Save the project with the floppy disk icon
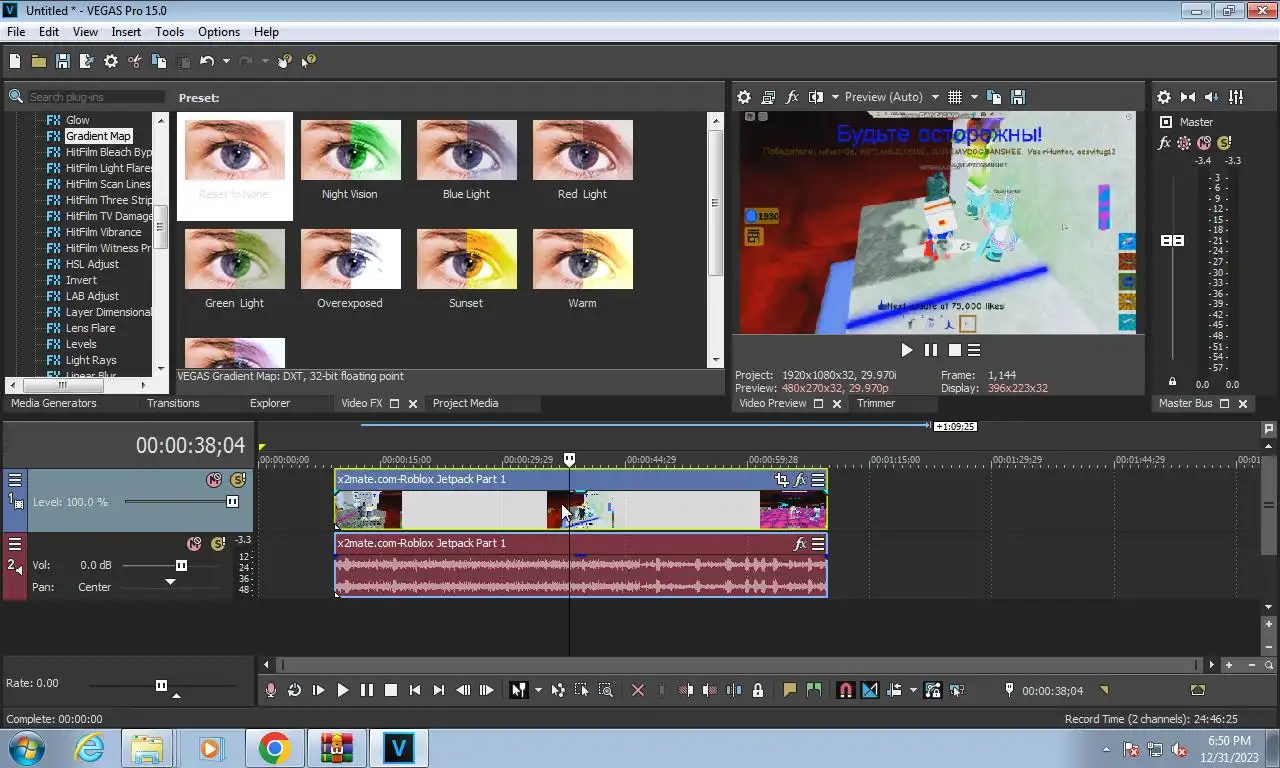1280x768 pixels. 62,61
